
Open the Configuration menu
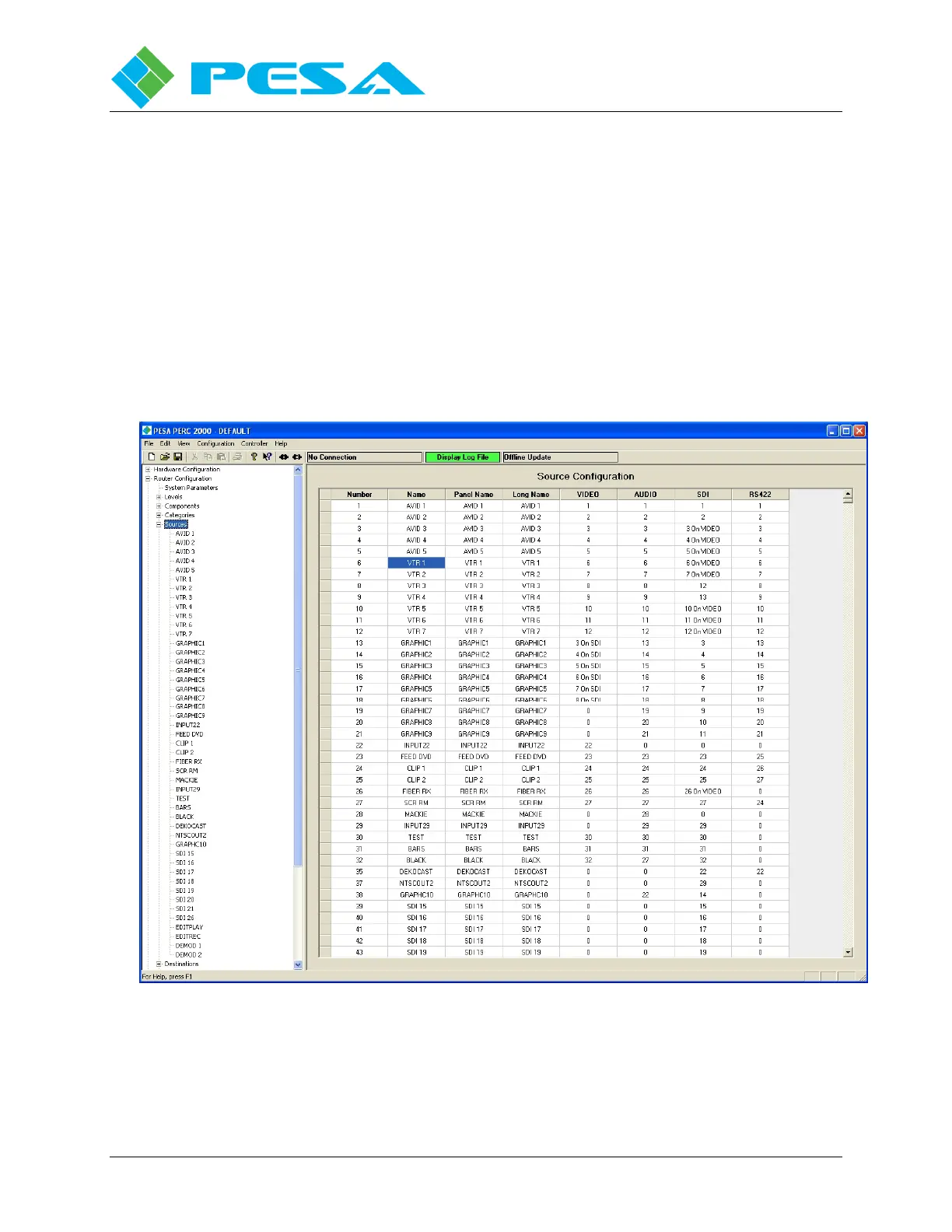click(x=215, y=444)
